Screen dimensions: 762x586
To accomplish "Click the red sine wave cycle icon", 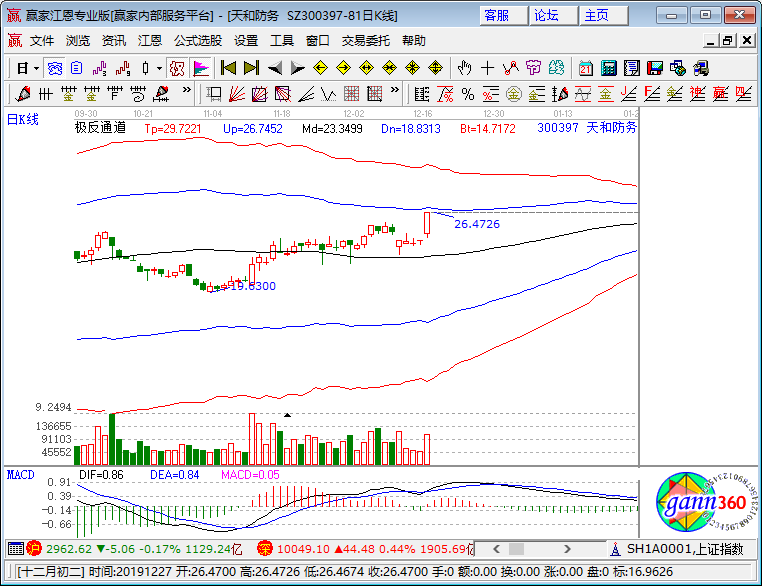I will coord(583,94).
